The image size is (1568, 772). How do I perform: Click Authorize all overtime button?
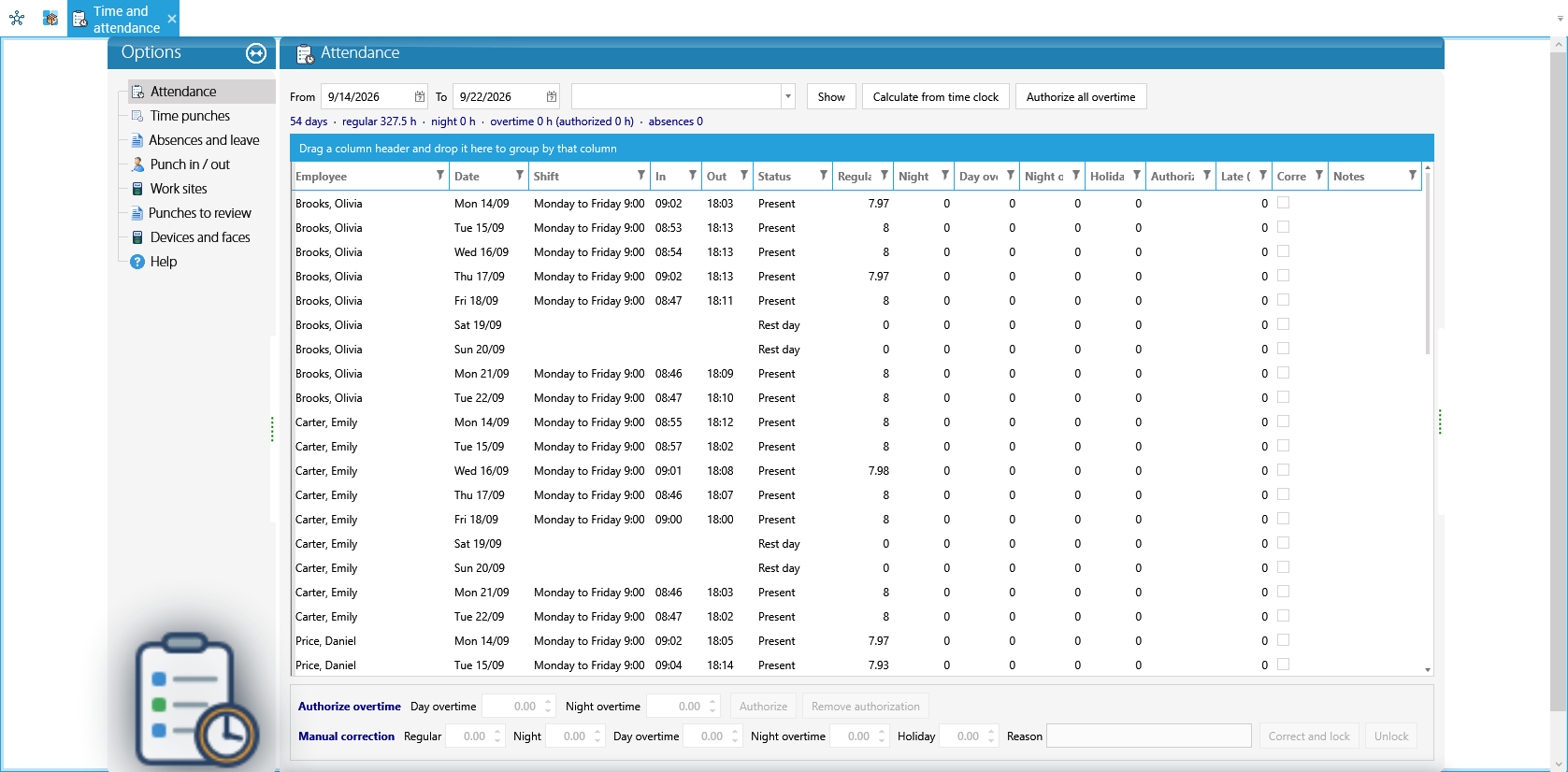(x=1081, y=96)
